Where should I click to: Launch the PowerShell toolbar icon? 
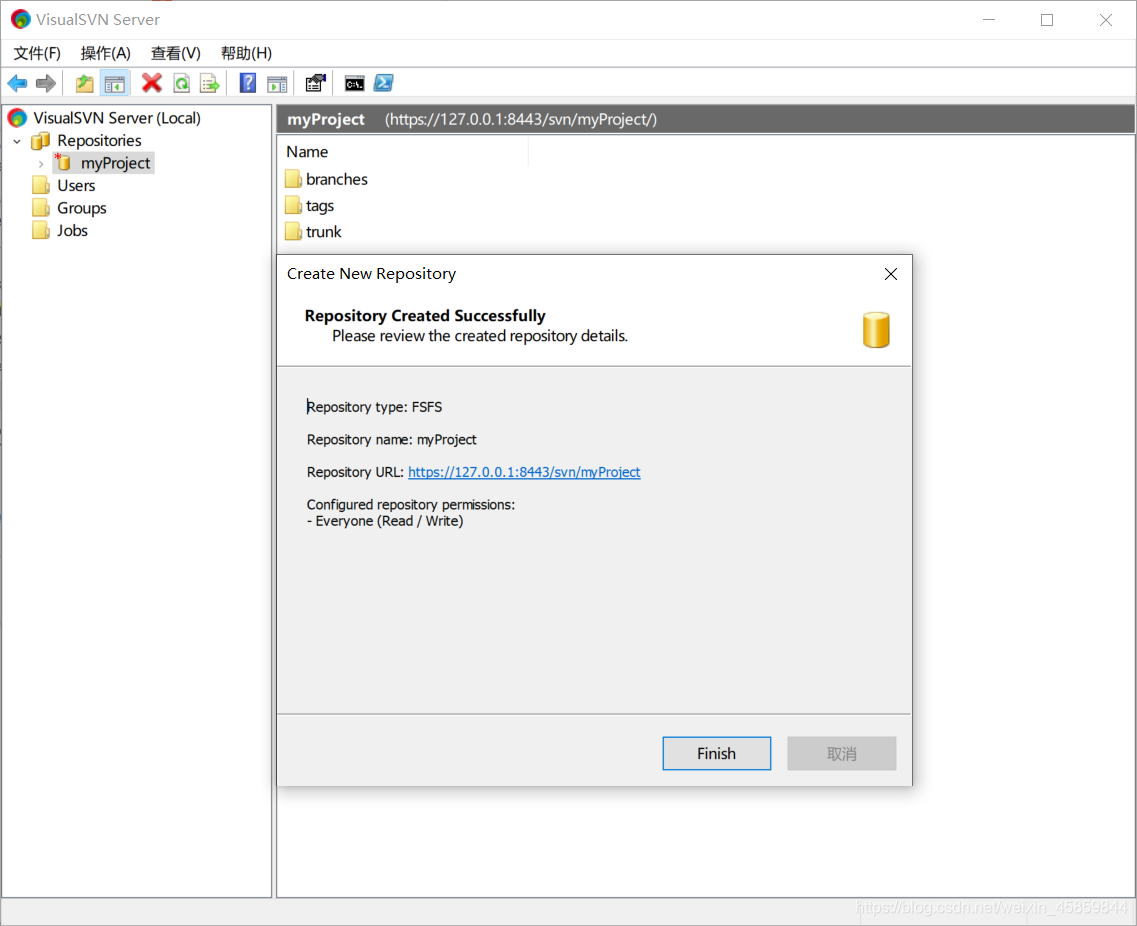pos(384,83)
